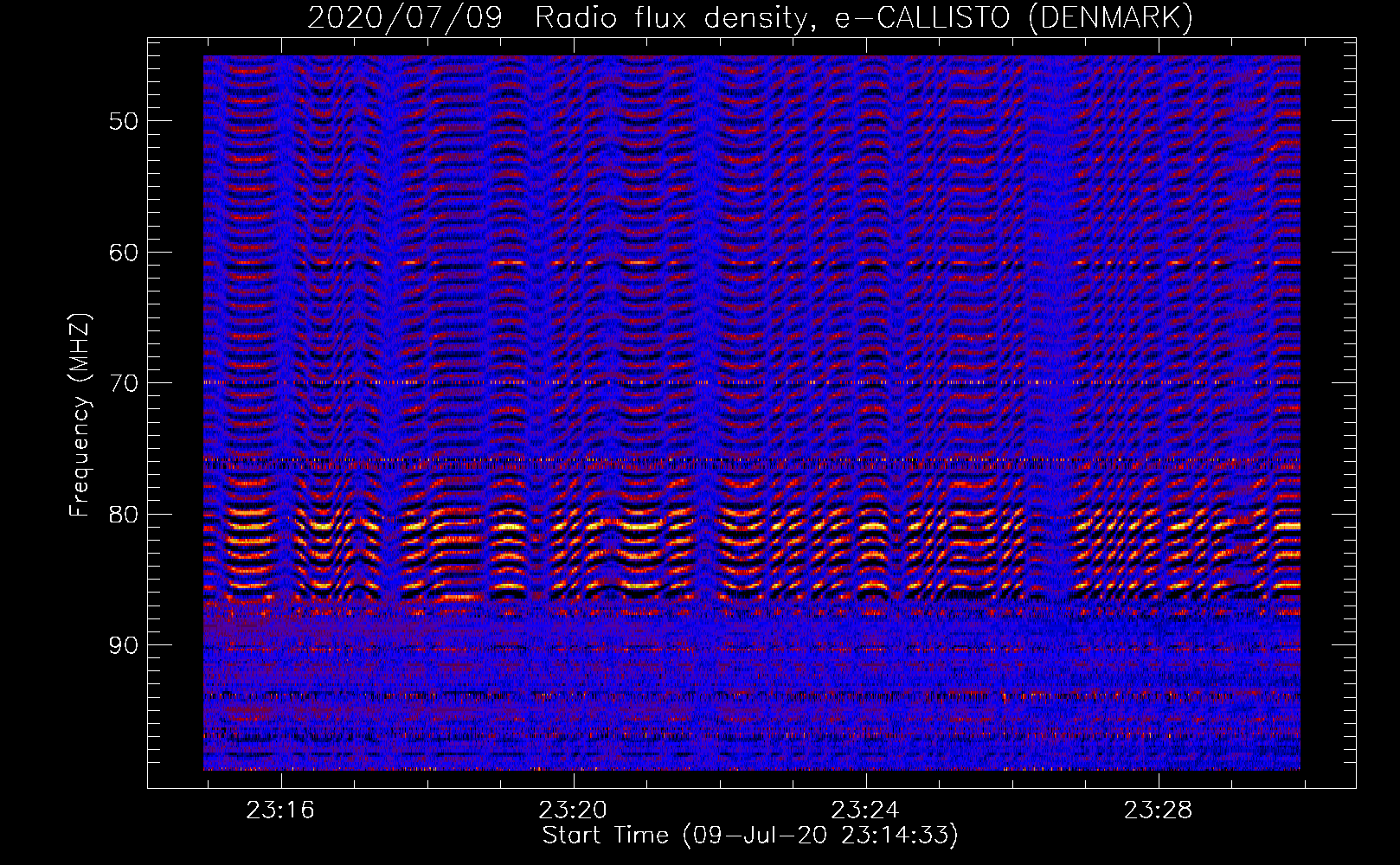This screenshot has width=1400, height=865.
Task: Click the 23:20 time tick label
Action: click(573, 811)
